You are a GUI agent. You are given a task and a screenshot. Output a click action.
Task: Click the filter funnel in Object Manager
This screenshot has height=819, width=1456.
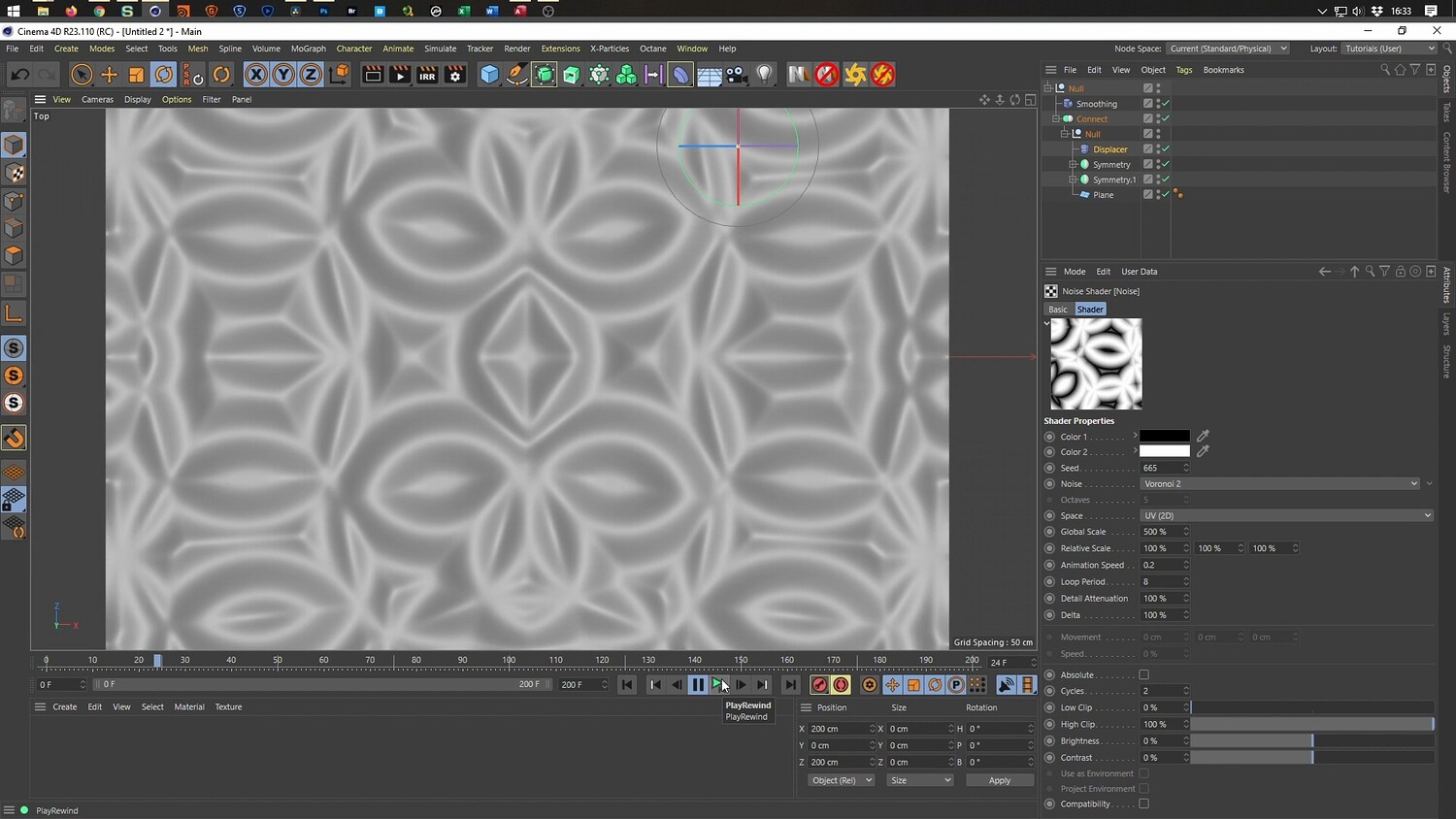(1415, 70)
